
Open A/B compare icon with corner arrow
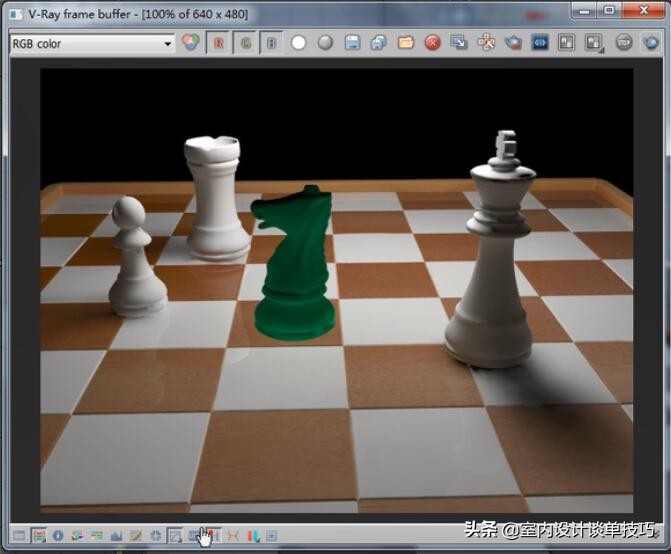pos(594,43)
